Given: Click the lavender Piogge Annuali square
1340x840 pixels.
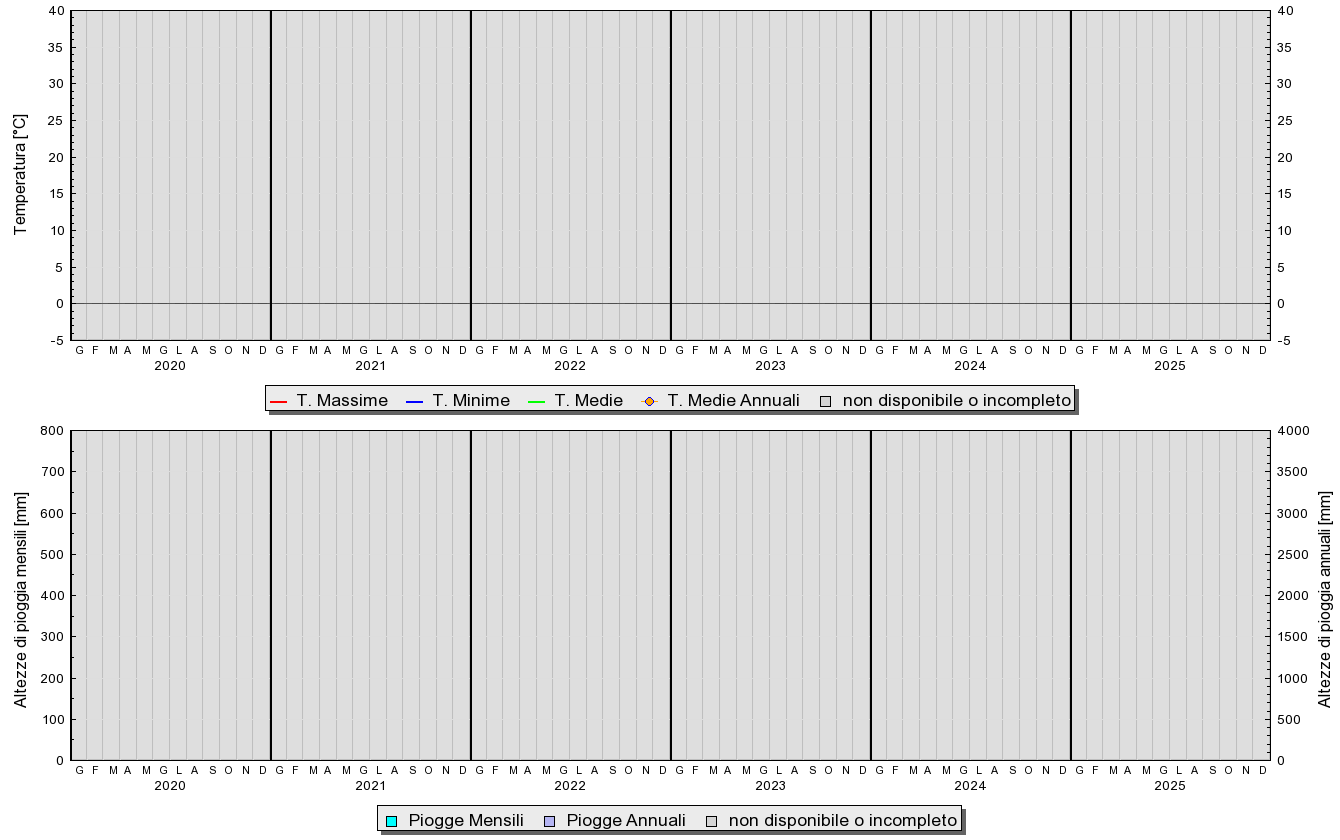Looking at the screenshot, I should click(x=549, y=821).
